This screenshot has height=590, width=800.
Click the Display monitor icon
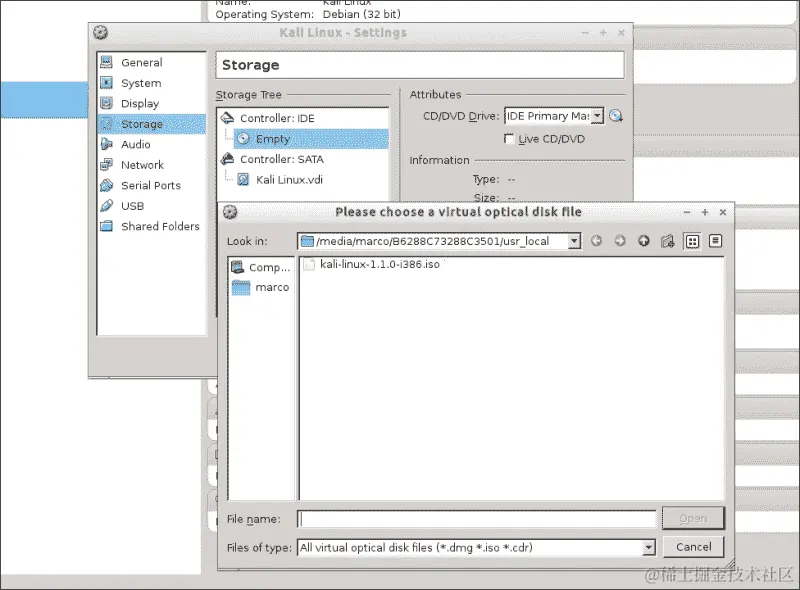click(107, 103)
